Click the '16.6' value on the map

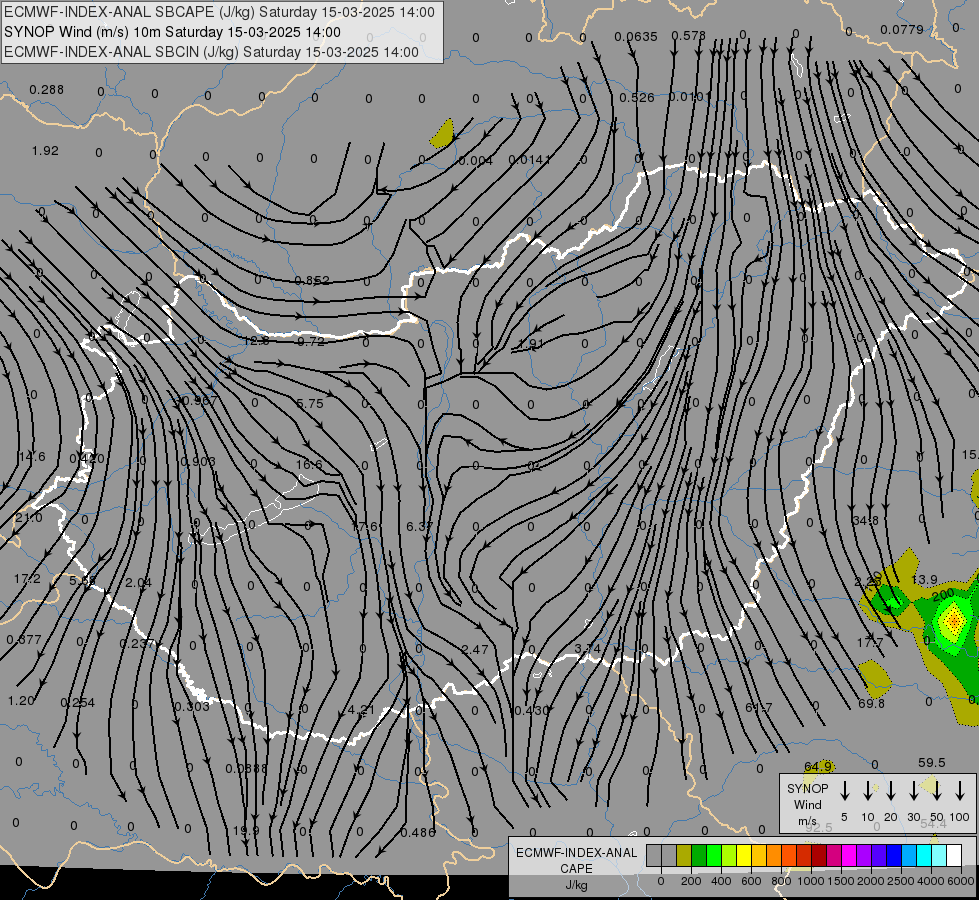tap(309, 465)
